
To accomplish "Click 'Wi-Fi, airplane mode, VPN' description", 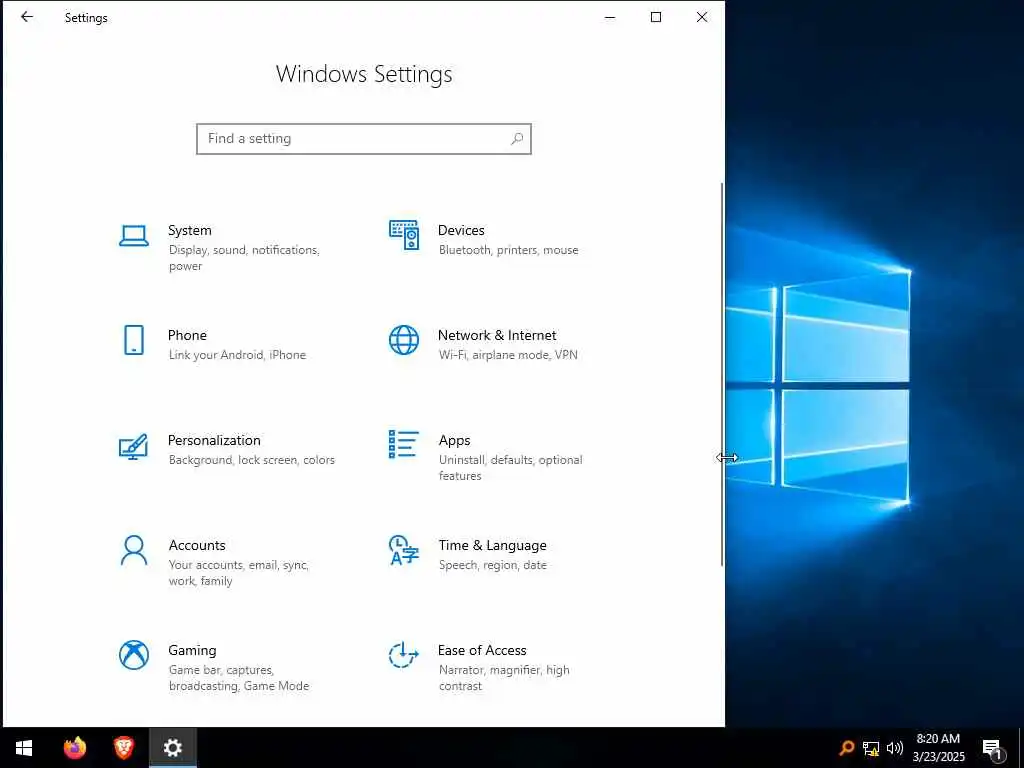I will point(508,355).
